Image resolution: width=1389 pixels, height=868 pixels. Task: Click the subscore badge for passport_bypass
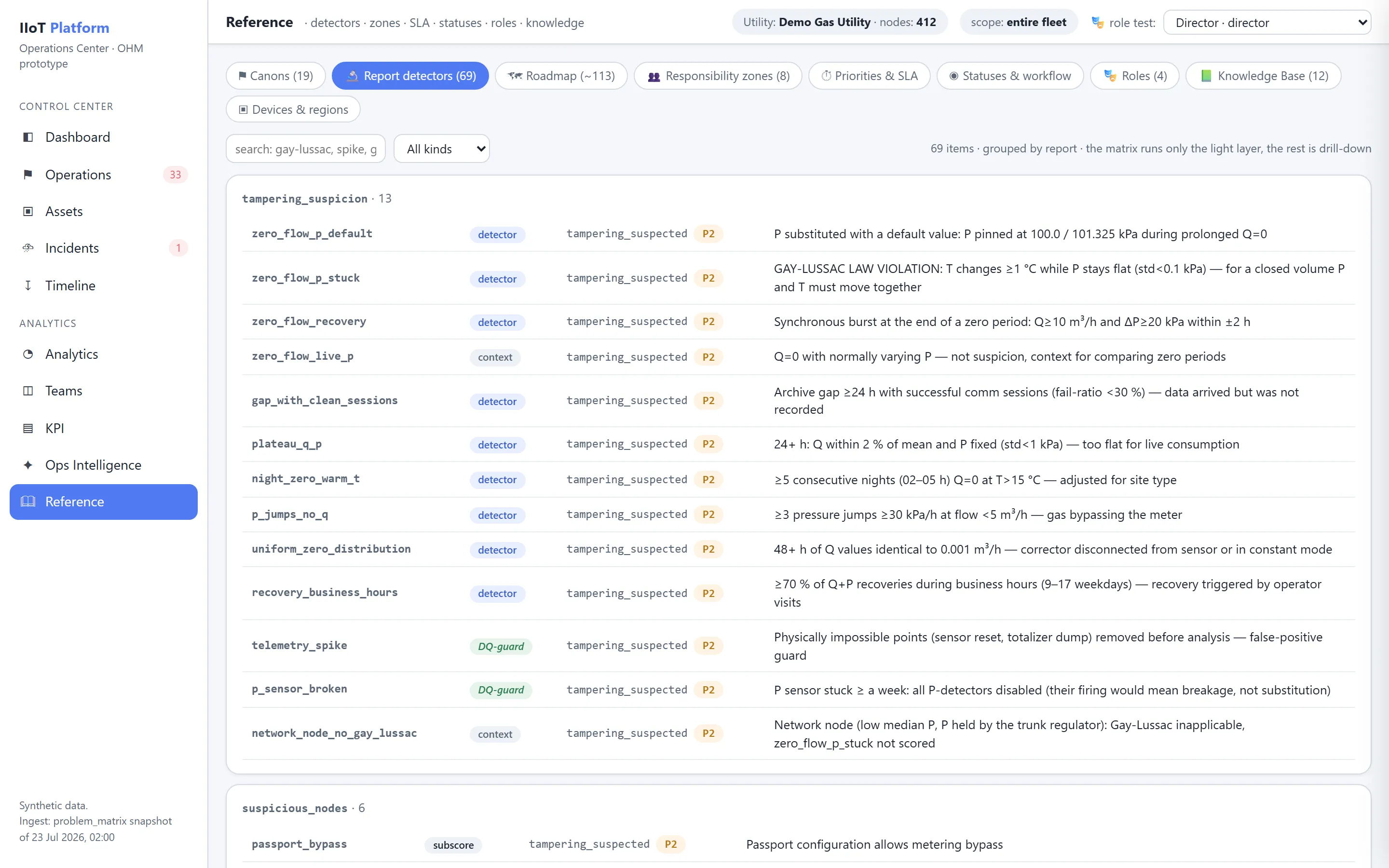pyautogui.click(x=453, y=845)
